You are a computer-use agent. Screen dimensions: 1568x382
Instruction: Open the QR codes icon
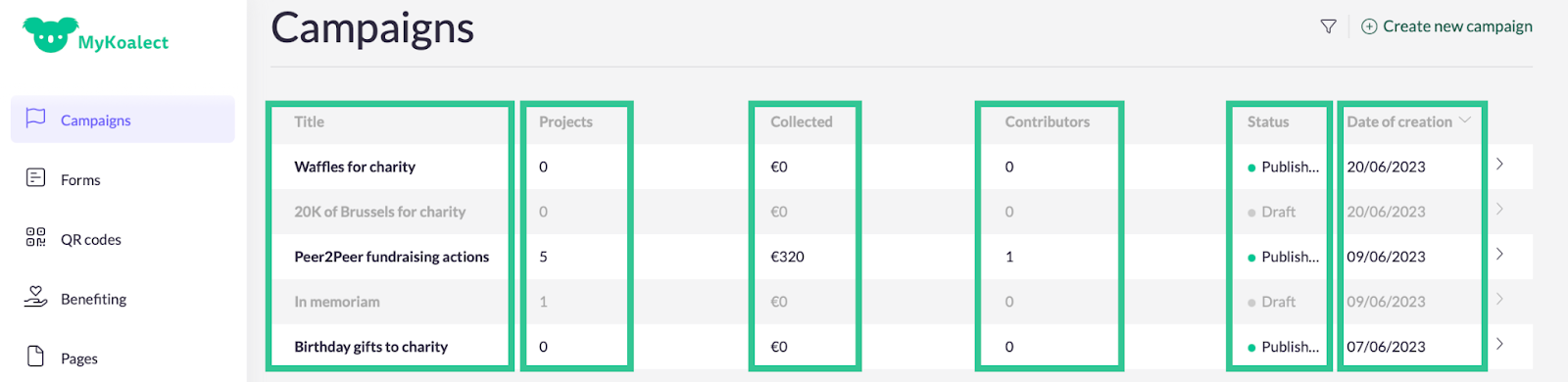coord(36,238)
